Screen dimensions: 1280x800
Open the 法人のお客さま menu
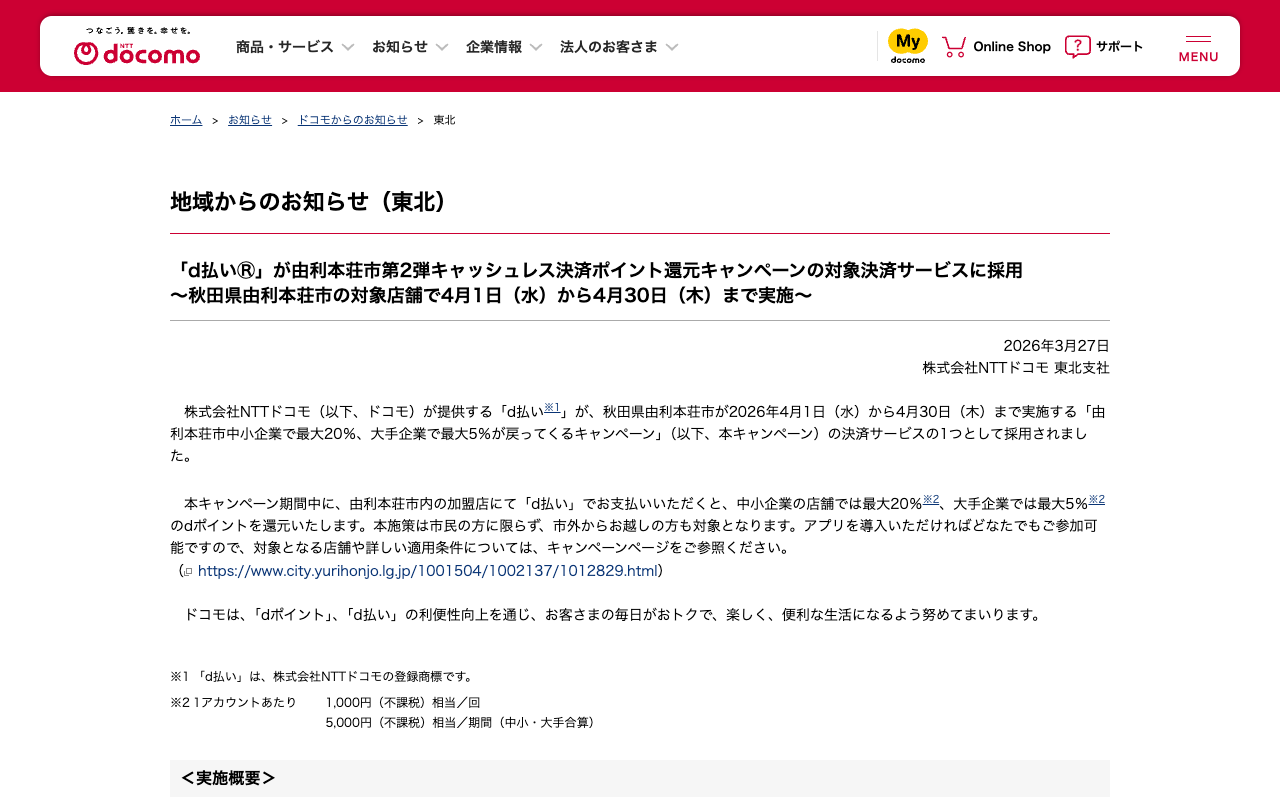[x=609, y=47]
